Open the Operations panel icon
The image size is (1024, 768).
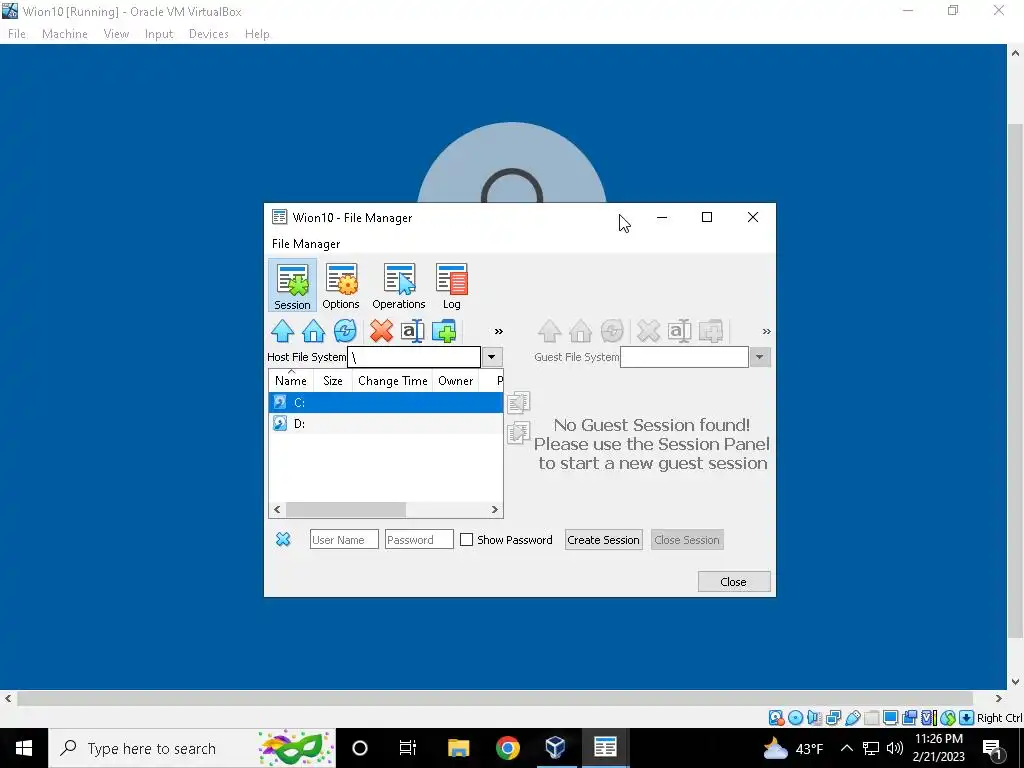tap(398, 285)
